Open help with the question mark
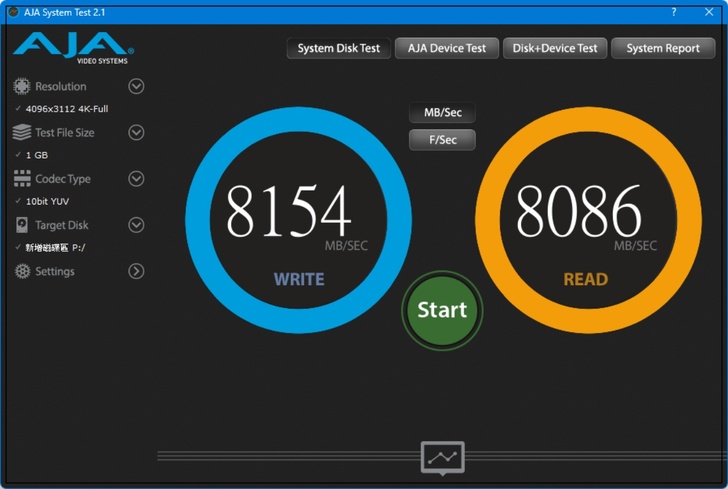Screen dimensions: 728x489 coord(674,12)
